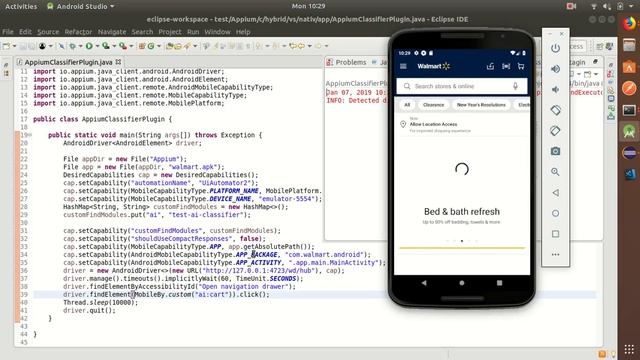Open Show Applications grid in dock
This screenshot has height=360, width=640.
[629, 349]
